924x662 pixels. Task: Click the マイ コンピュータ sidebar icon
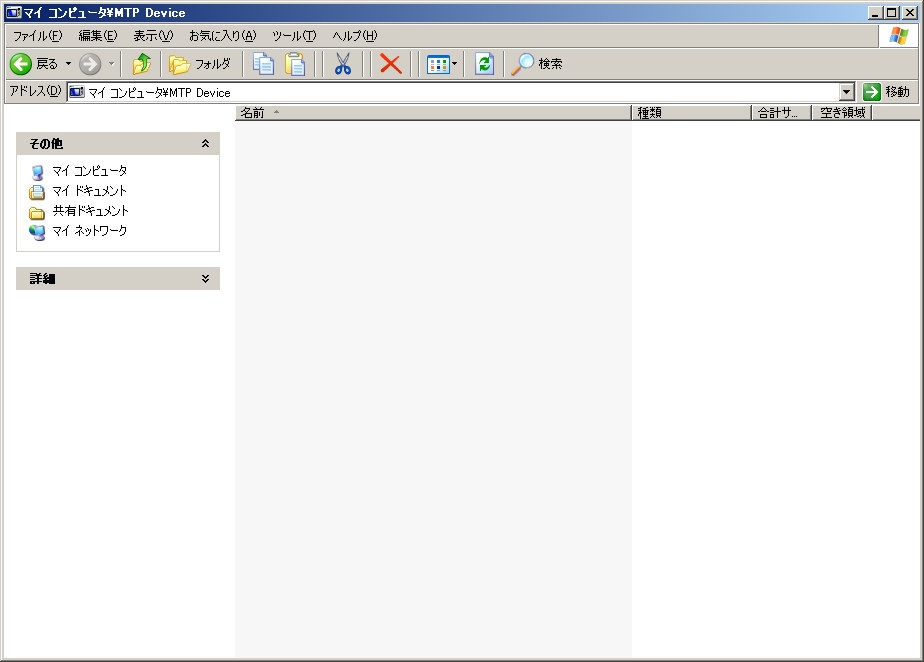(37, 172)
